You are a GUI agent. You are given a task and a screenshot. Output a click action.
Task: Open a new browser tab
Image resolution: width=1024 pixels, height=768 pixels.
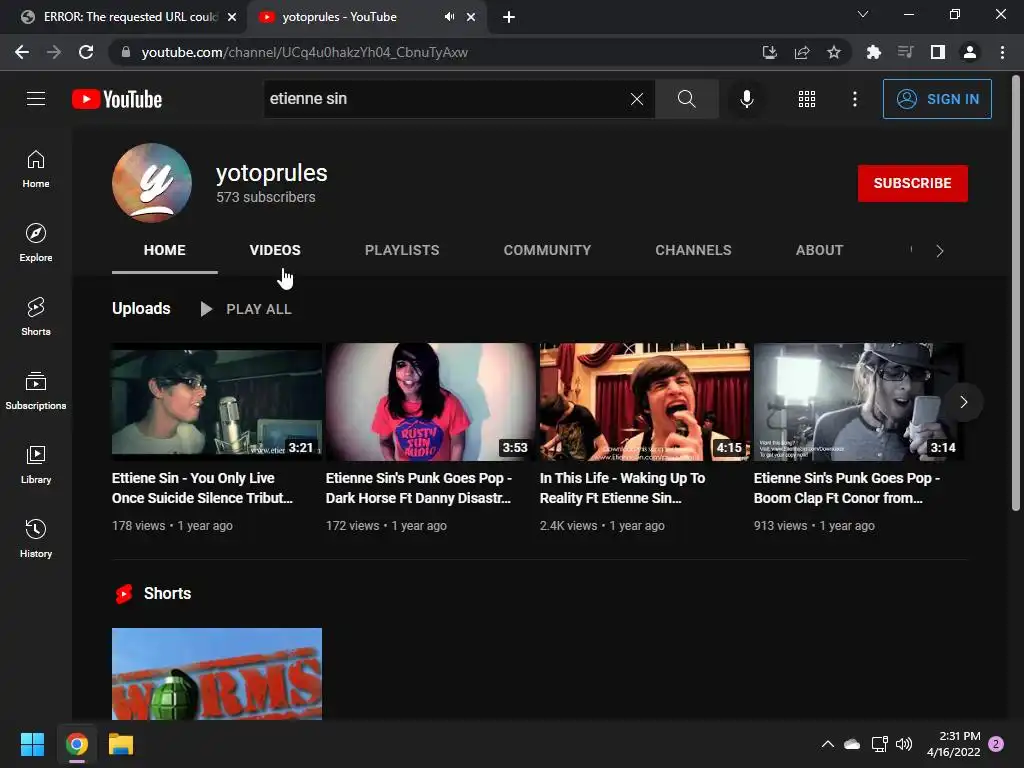click(509, 17)
